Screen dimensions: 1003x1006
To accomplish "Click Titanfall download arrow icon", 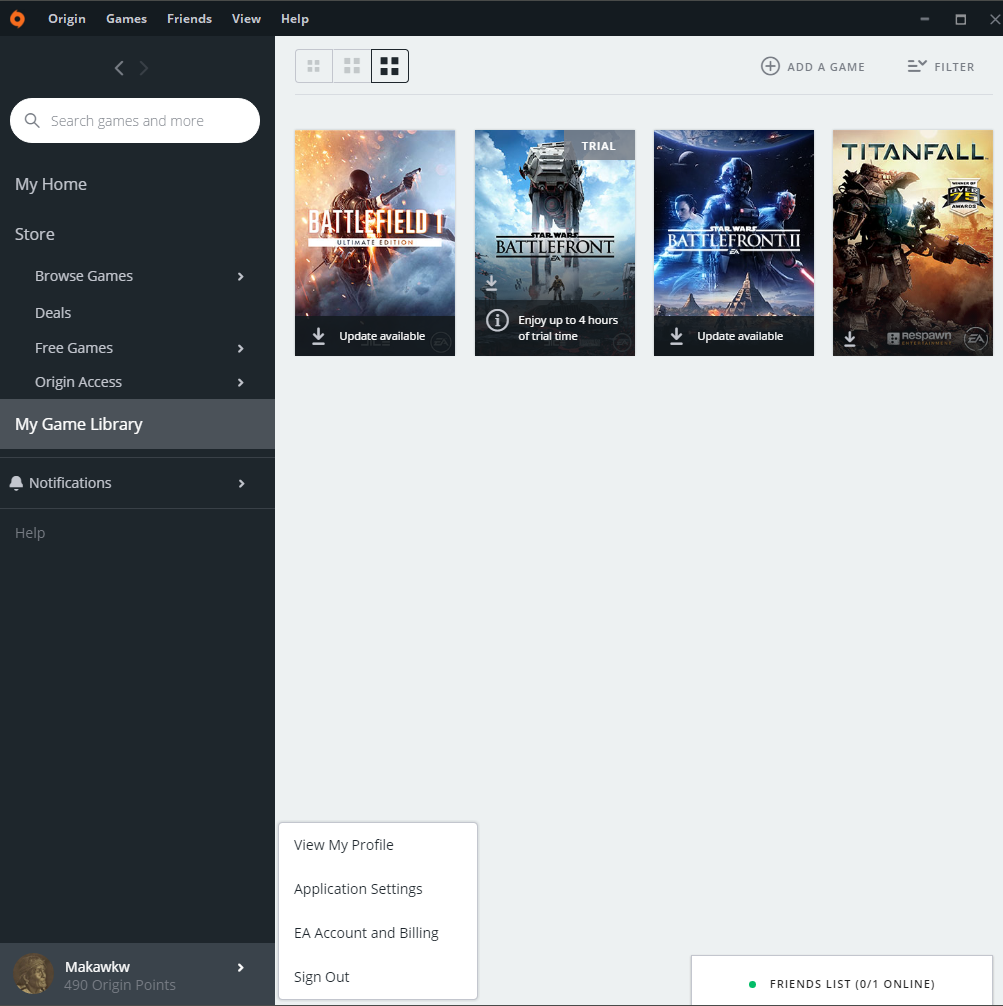I will pos(850,338).
